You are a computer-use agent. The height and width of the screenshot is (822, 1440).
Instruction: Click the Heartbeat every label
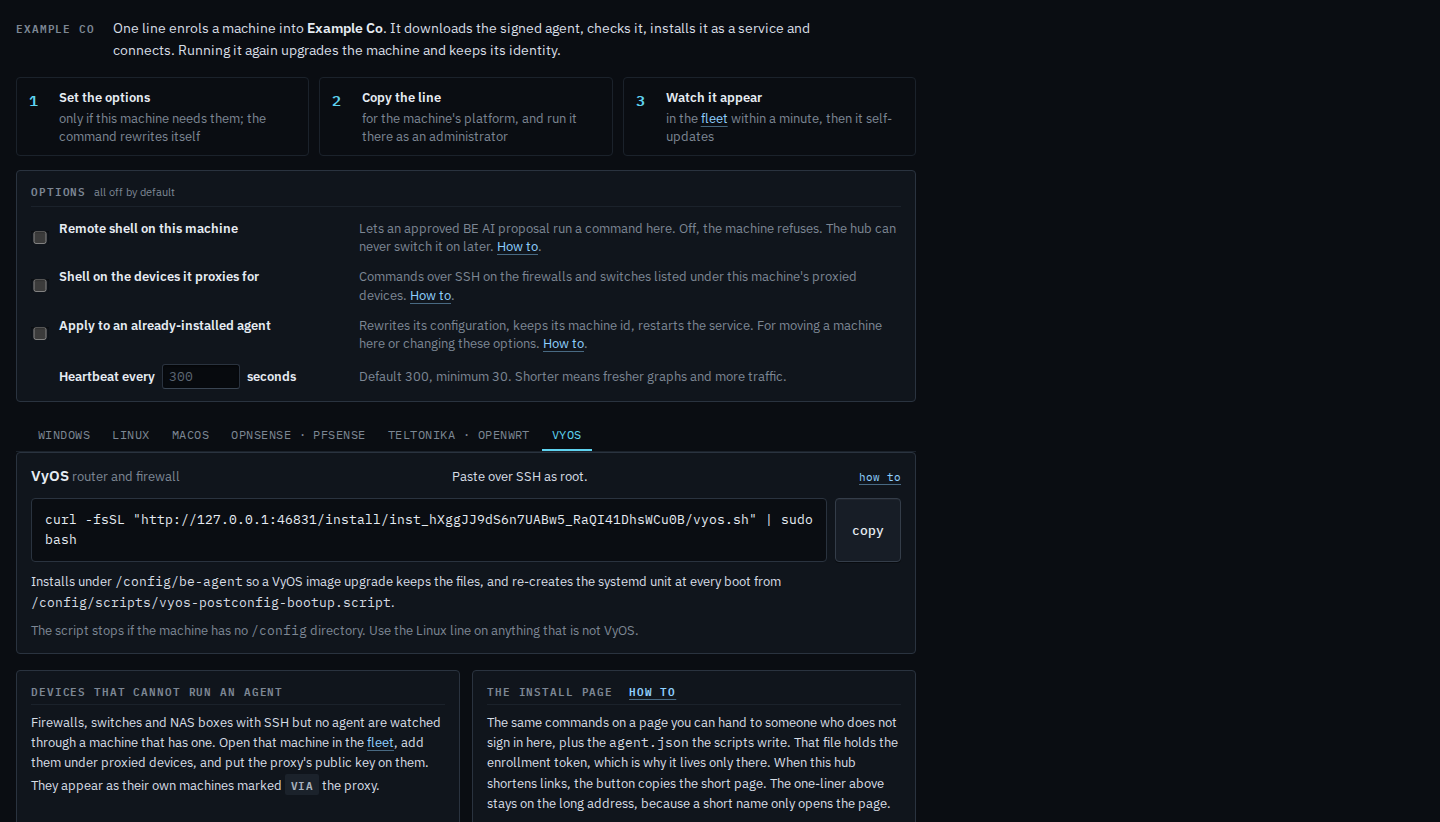click(107, 377)
